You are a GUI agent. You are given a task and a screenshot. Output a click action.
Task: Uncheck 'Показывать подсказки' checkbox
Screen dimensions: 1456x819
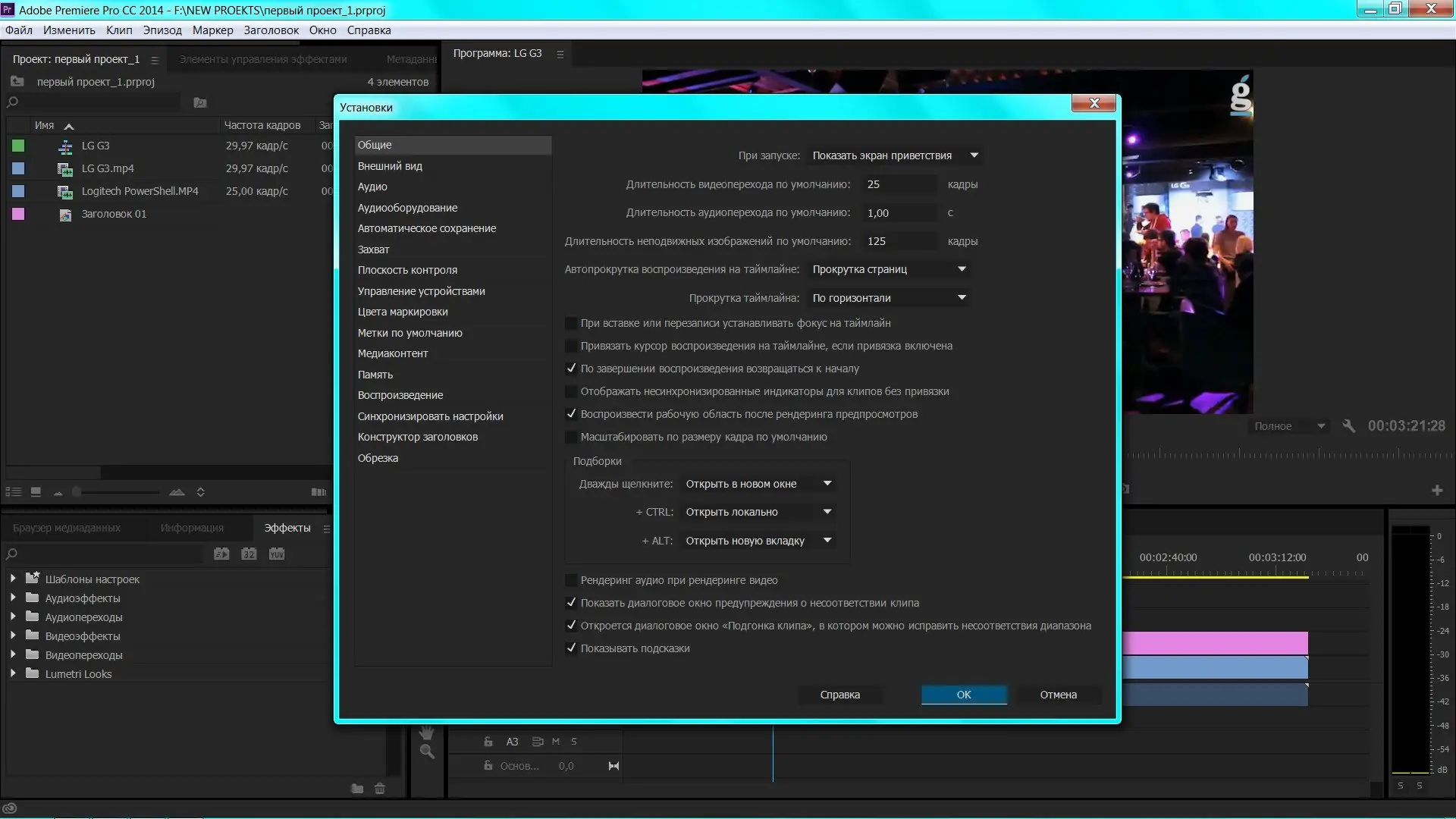[571, 648]
